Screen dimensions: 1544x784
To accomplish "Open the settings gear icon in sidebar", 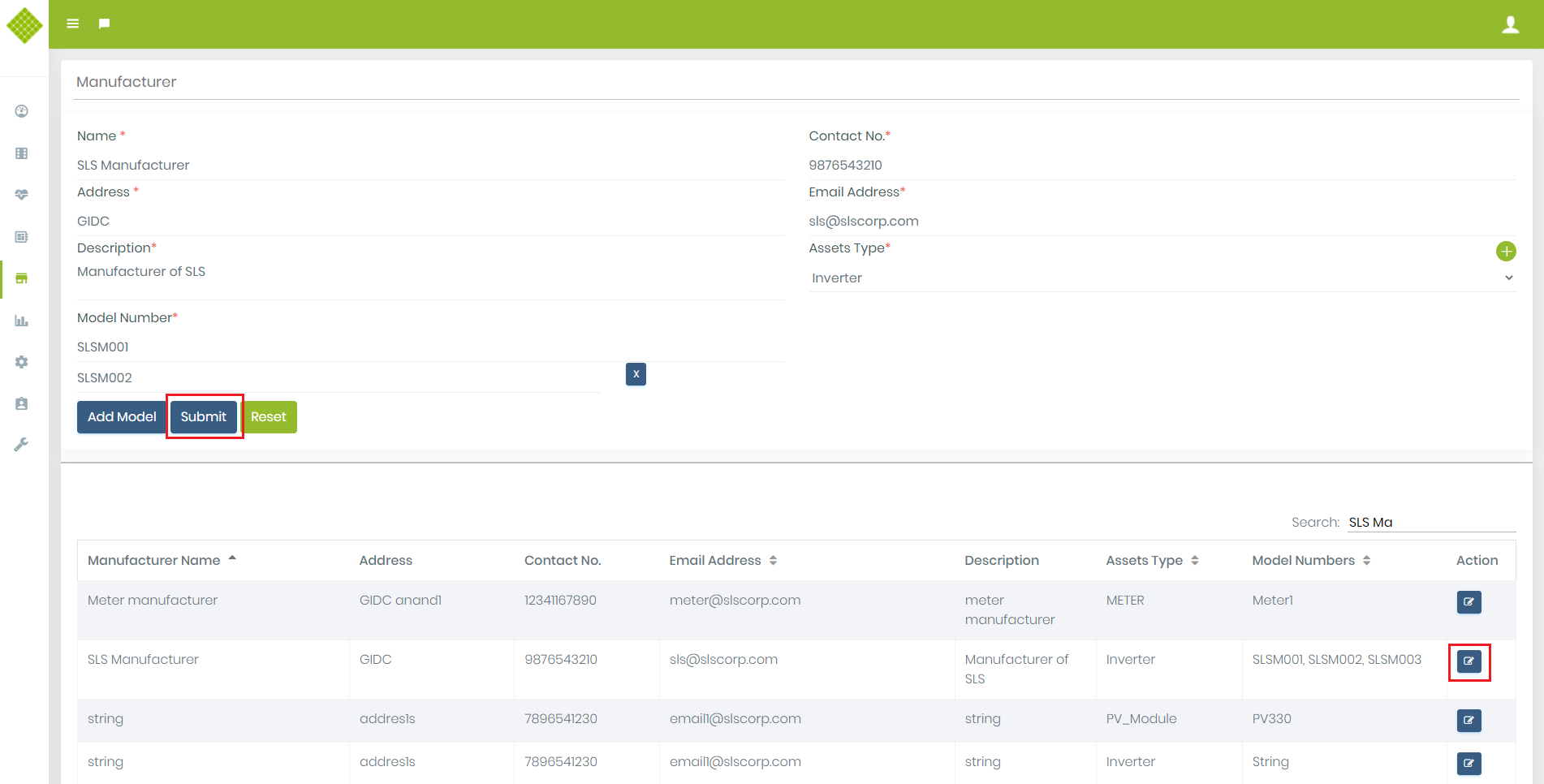I will pos(21,362).
